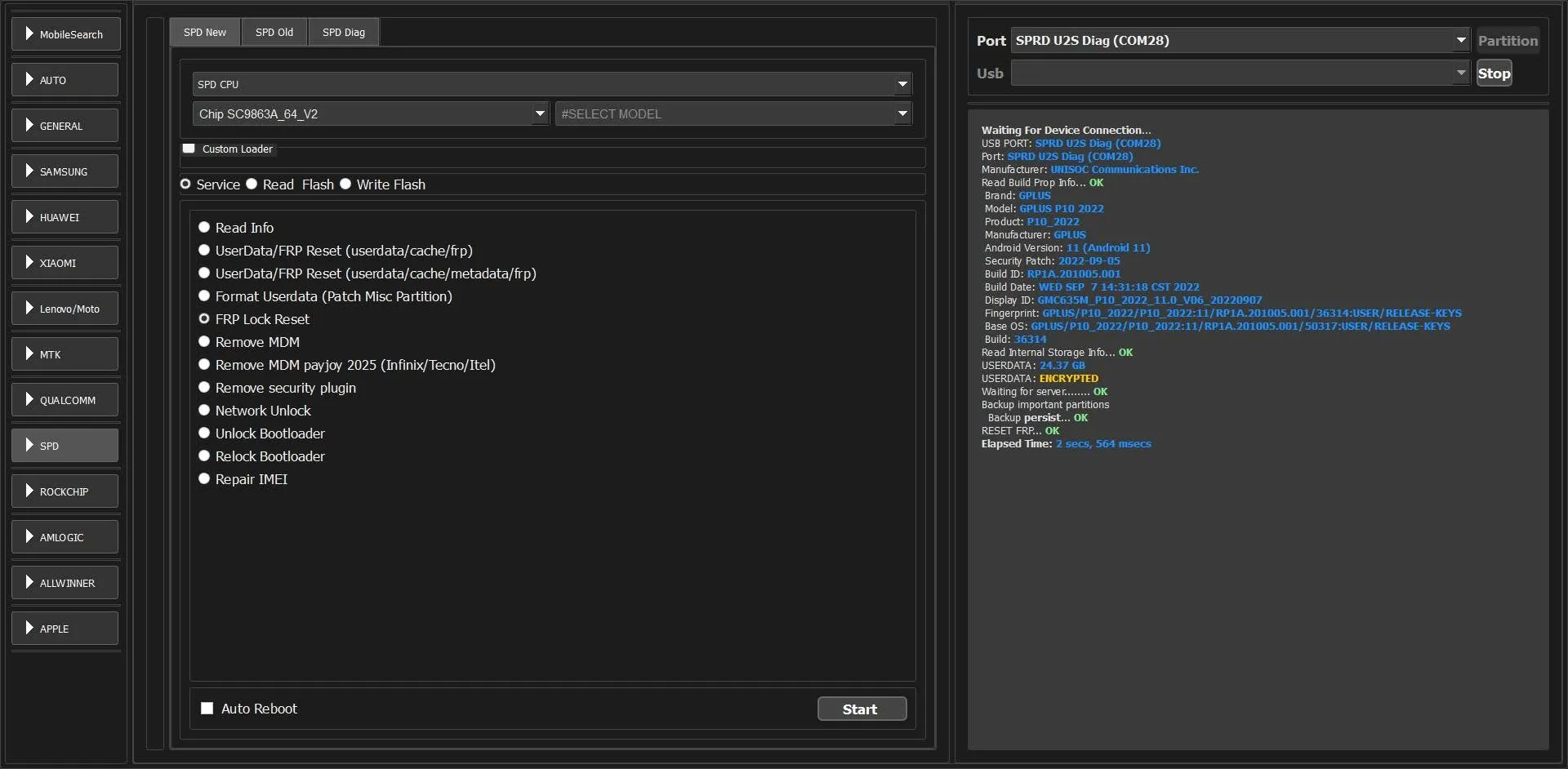
Task: Click the RESET FRP... OK log line
Action: (x=1021, y=431)
